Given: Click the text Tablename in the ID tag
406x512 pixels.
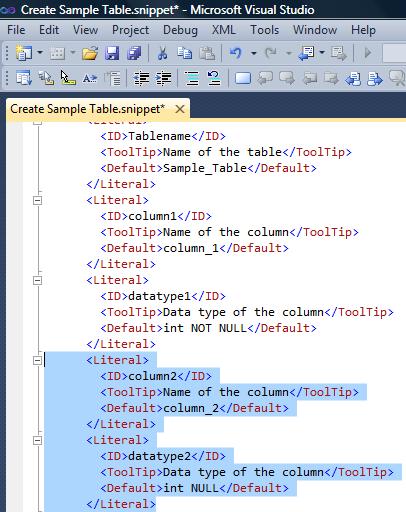Looking at the screenshot, I should tap(159, 136).
